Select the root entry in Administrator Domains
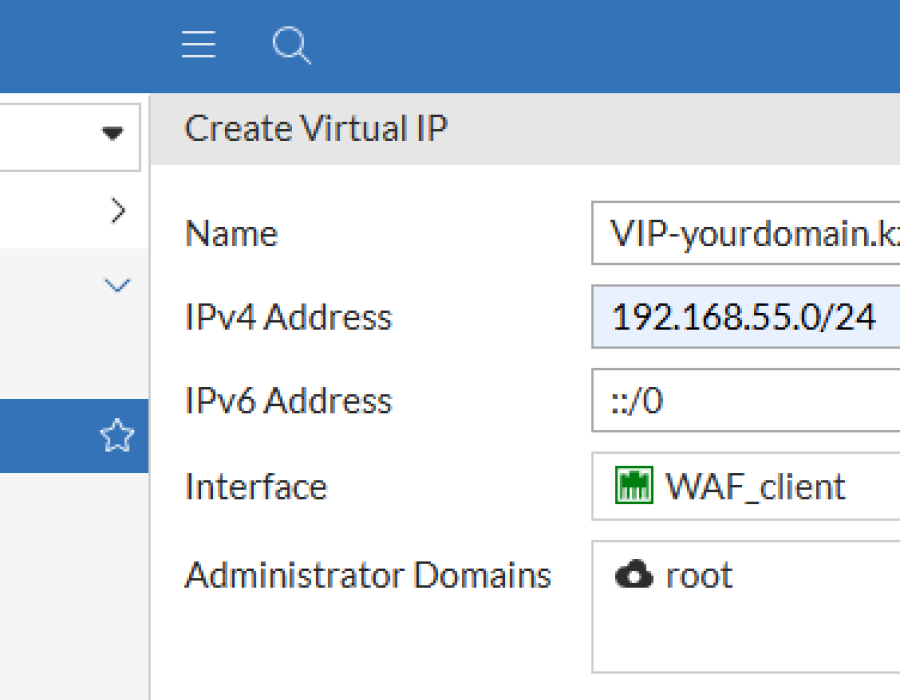 tap(674, 575)
